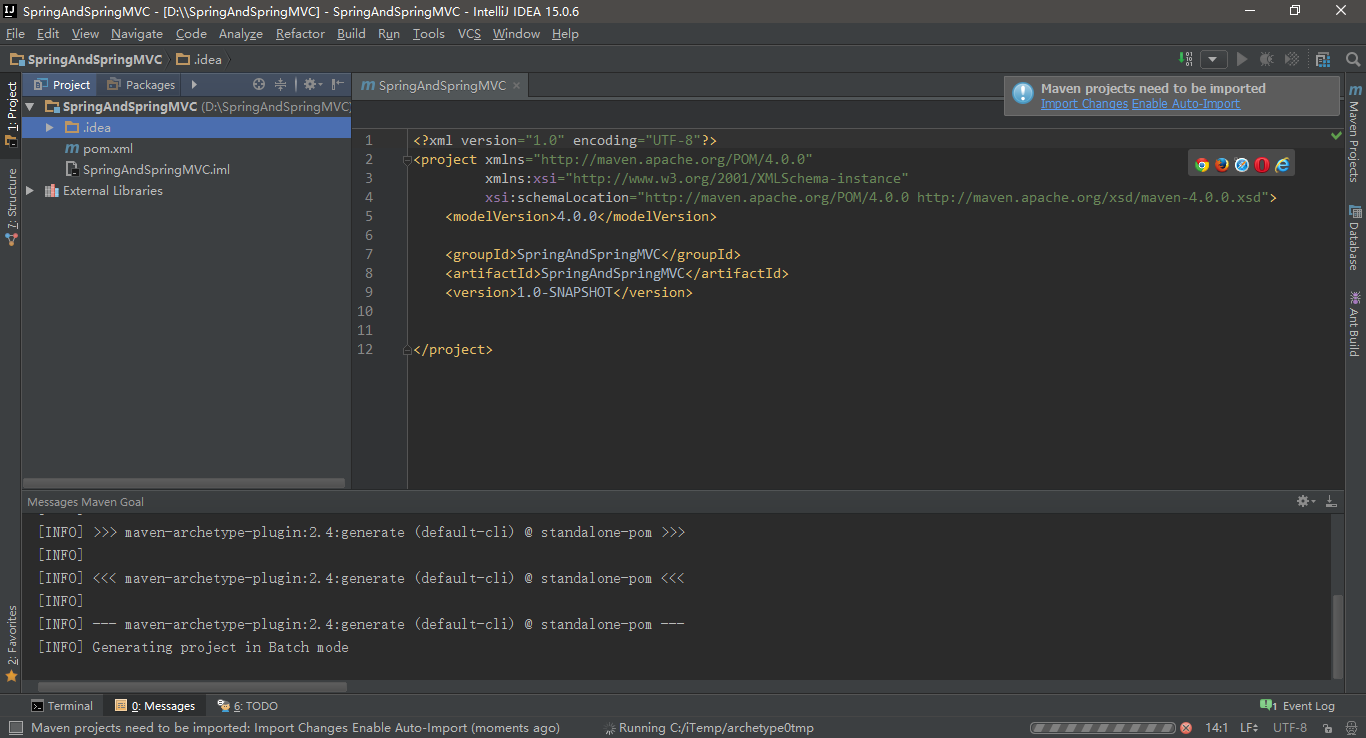Click the caret position 14:1 indicator

[1217, 728]
